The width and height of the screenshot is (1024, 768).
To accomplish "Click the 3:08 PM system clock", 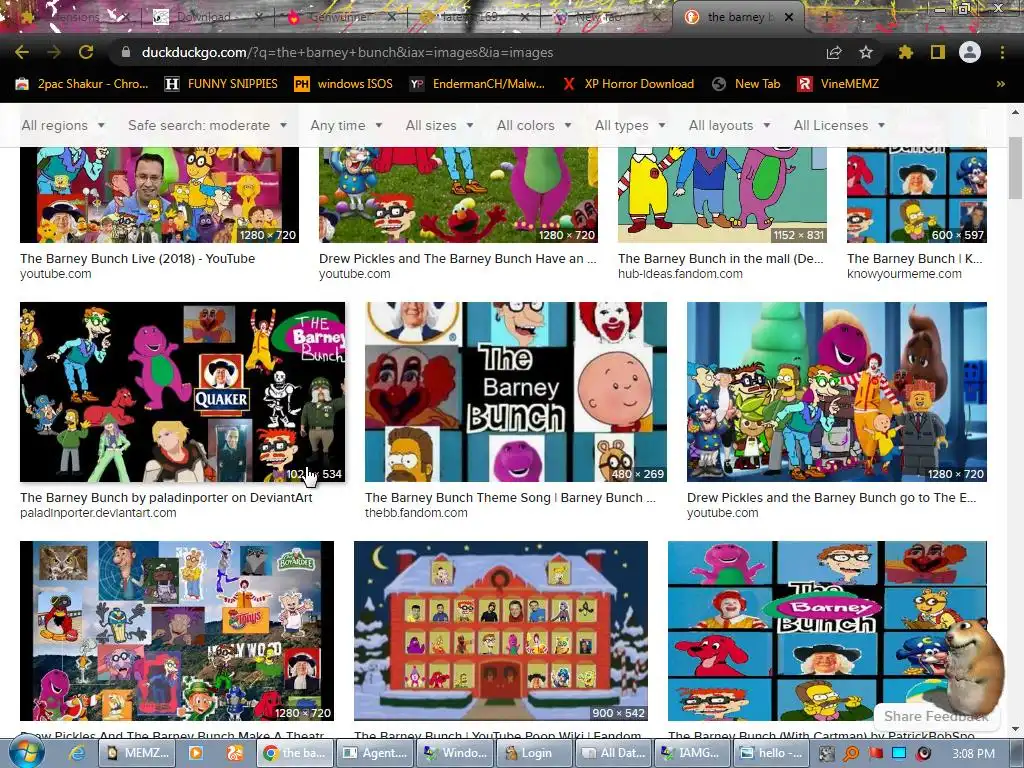I will 973,754.
